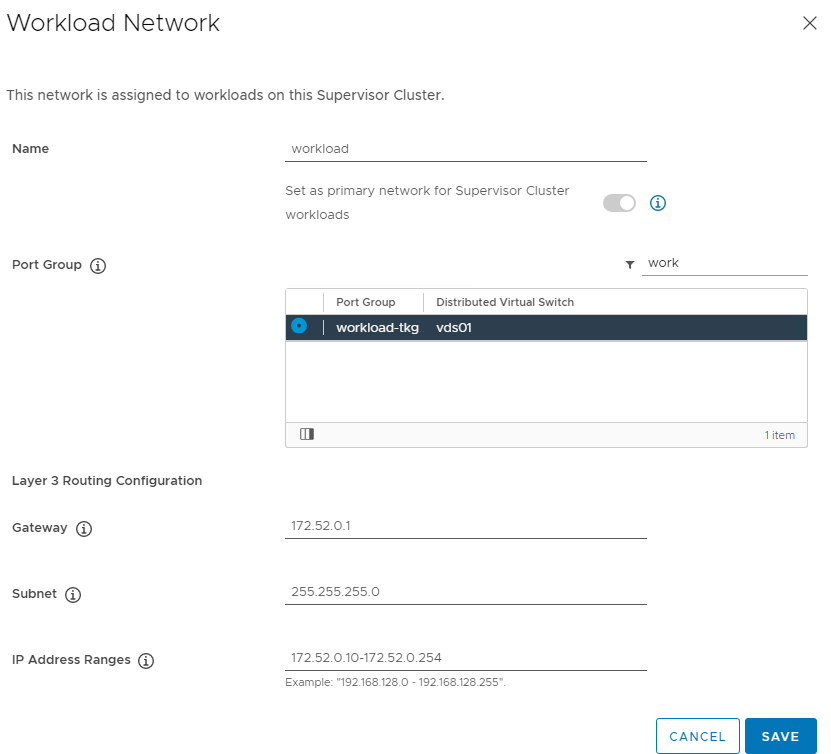Save the workload network settings
The height and width of the screenshot is (754, 831).
pyautogui.click(x=780, y=736)
